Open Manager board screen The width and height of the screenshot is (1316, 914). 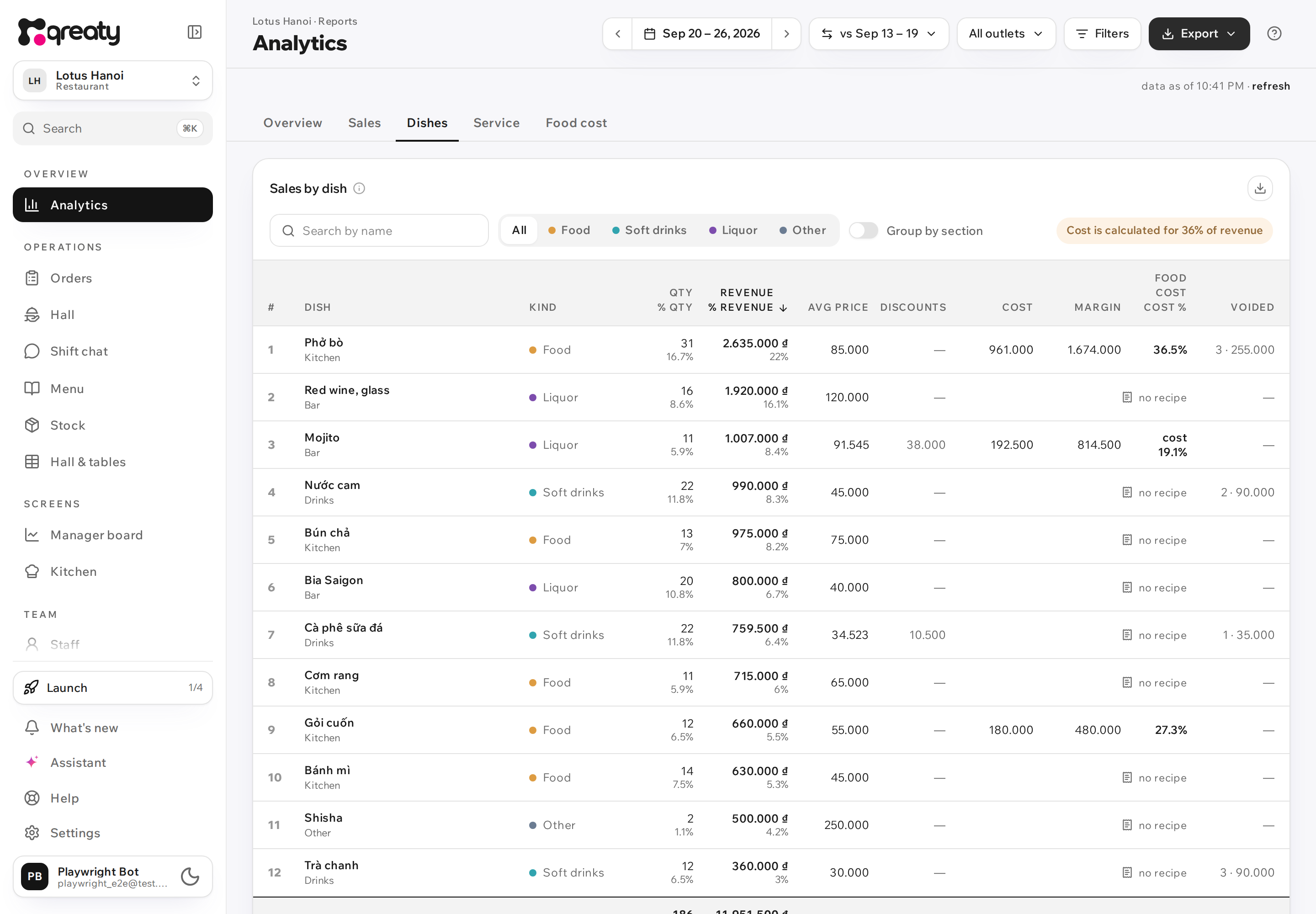[x=113, y=536]
